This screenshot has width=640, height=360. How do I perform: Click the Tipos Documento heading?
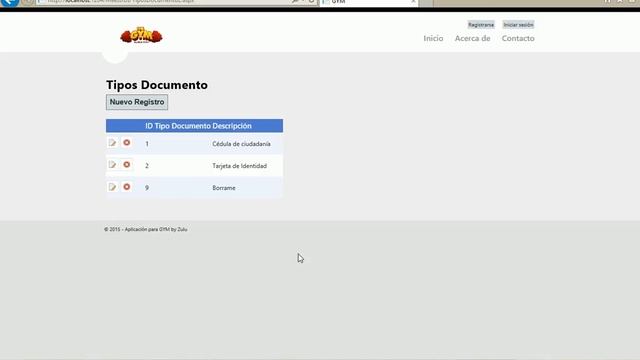pos(157,85)
